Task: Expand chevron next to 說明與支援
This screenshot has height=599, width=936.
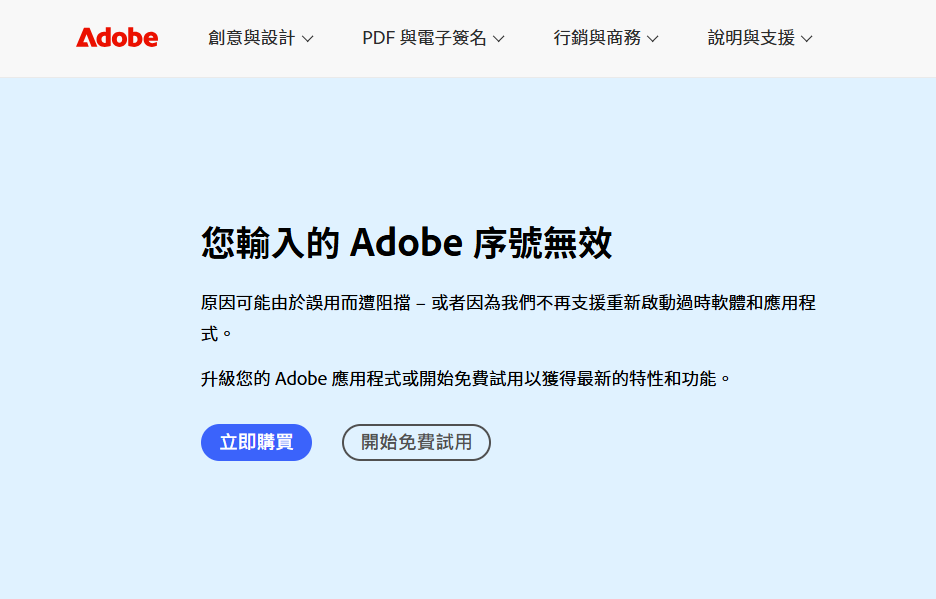Action: tap(806, 39)
